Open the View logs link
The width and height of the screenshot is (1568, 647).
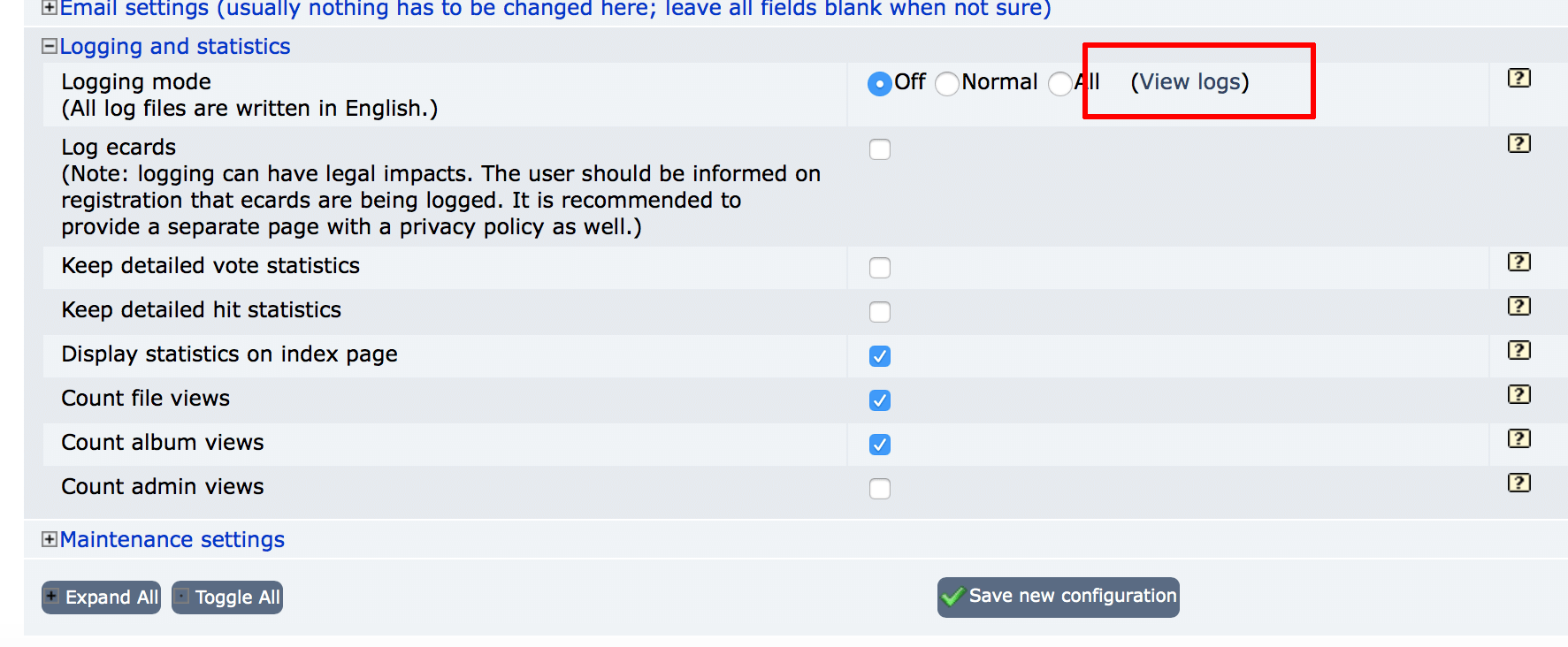pyautogui.click(x=1190, y=82)
